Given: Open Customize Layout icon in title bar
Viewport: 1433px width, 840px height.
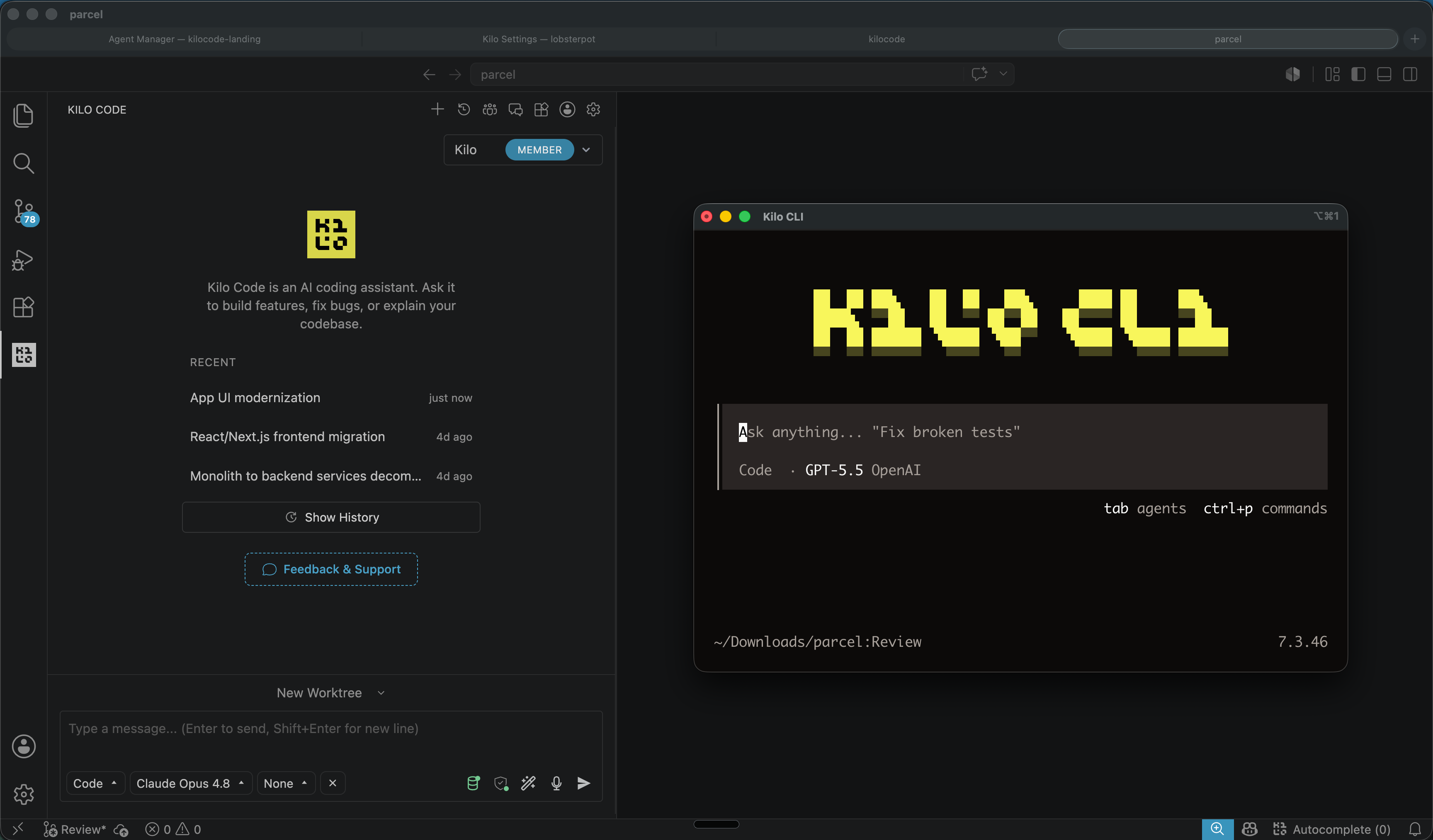Looking at the screenshot, I should [1332, 75].
